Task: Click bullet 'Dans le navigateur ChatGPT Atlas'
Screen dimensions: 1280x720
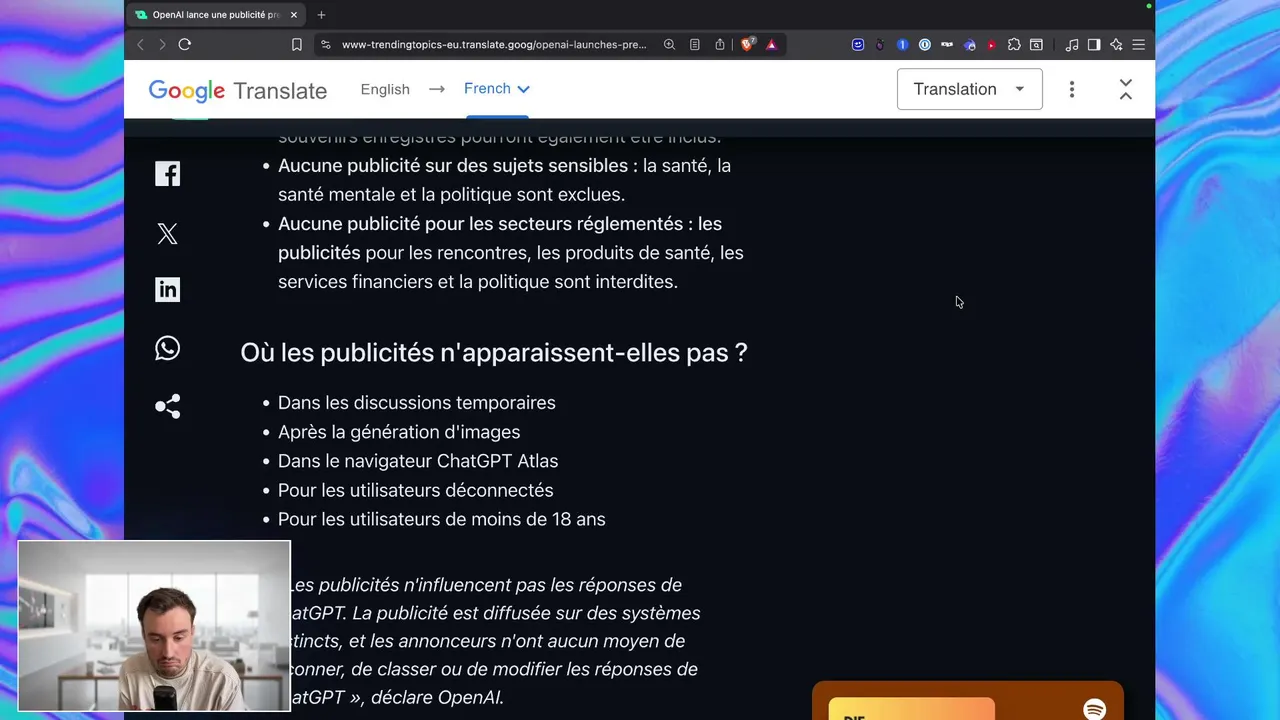Action: tap(418, 461)
